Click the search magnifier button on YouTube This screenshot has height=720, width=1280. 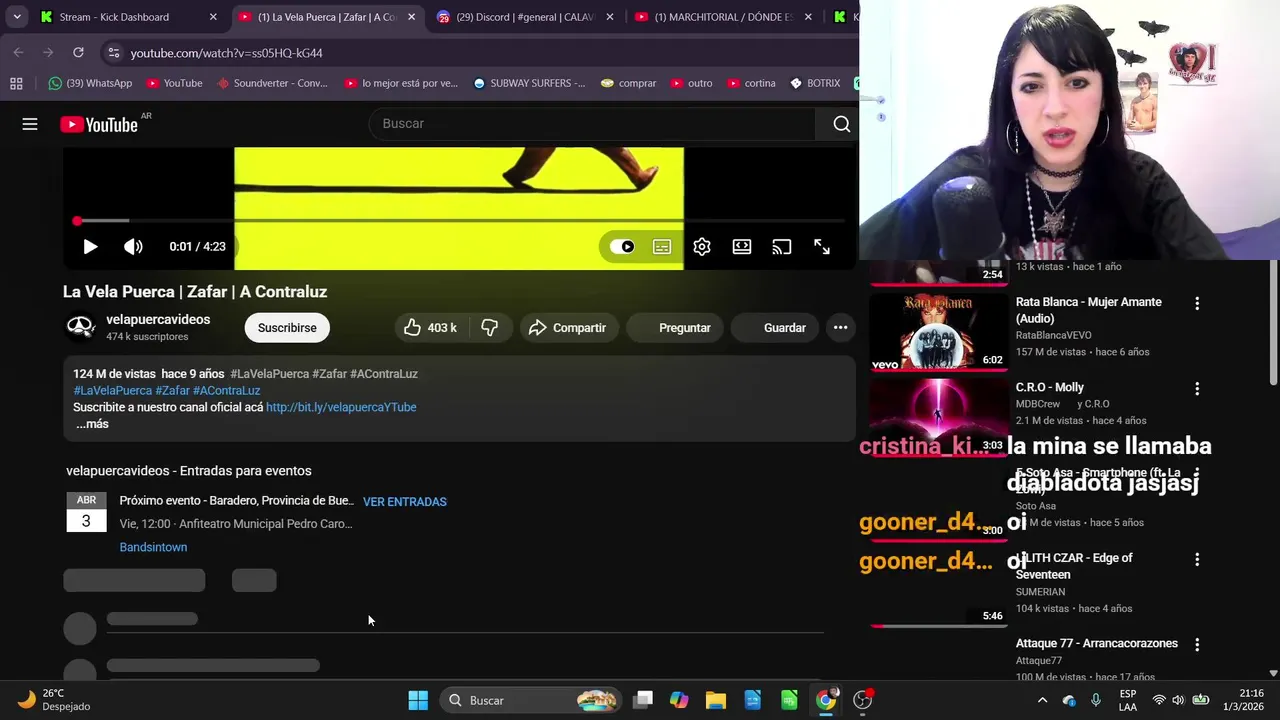841,124
